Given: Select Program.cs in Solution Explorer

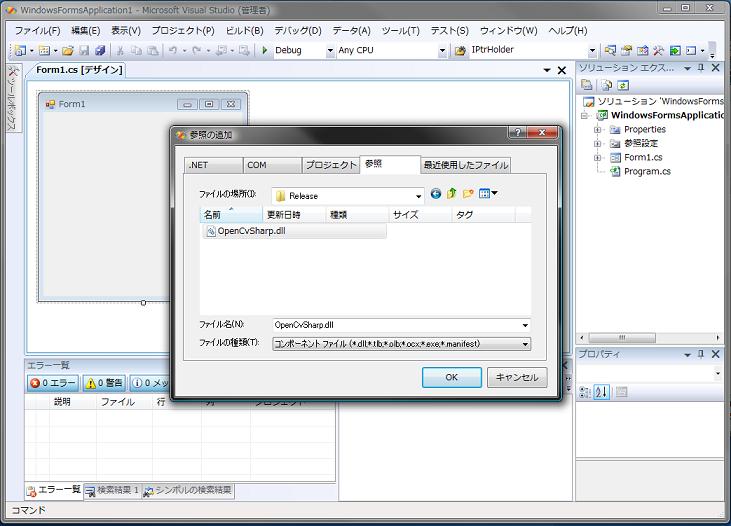Looking at the screenshot, I should 647,172.
